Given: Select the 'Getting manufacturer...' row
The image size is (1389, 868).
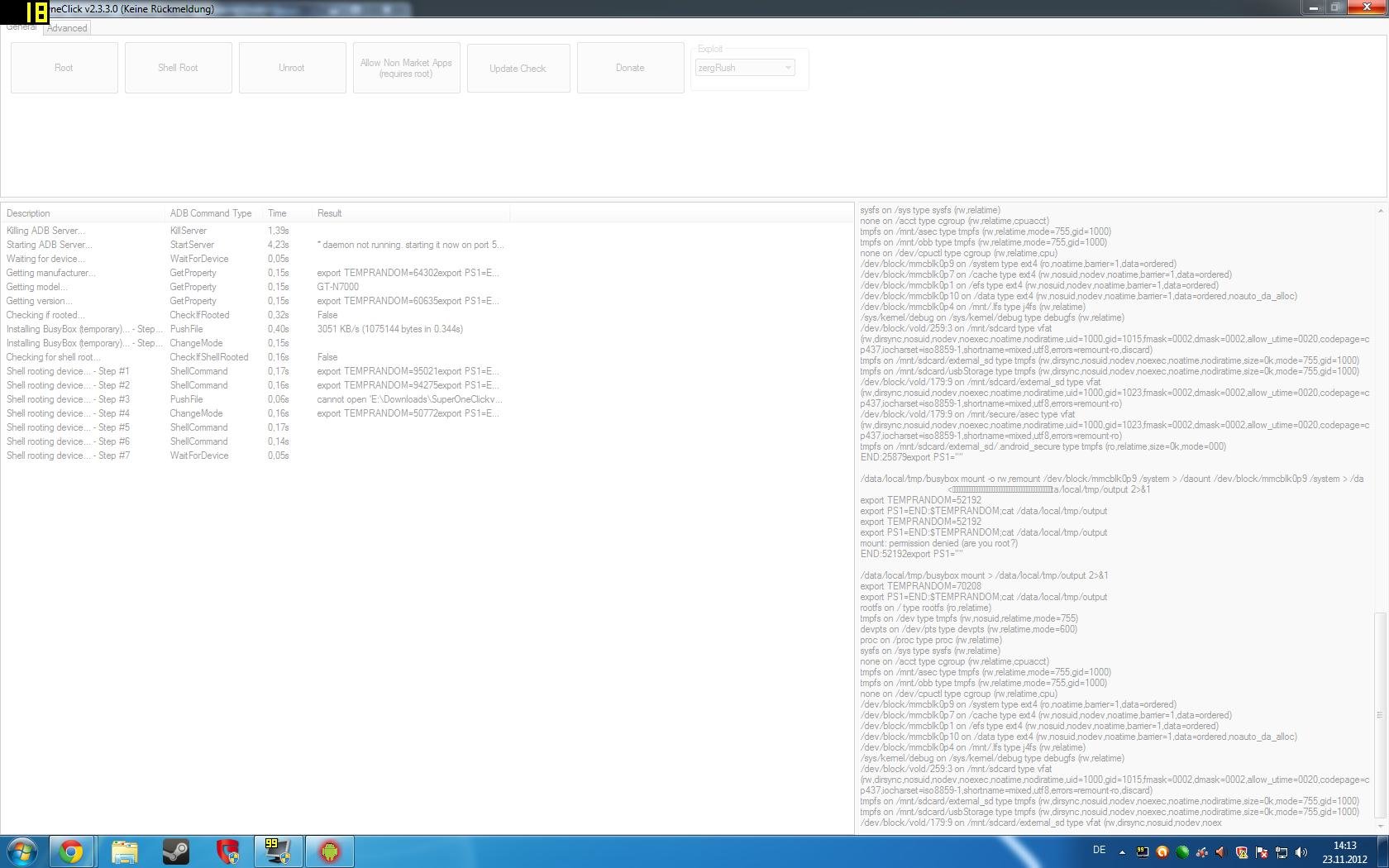Looking at the screenshot, I should point(255,273).
